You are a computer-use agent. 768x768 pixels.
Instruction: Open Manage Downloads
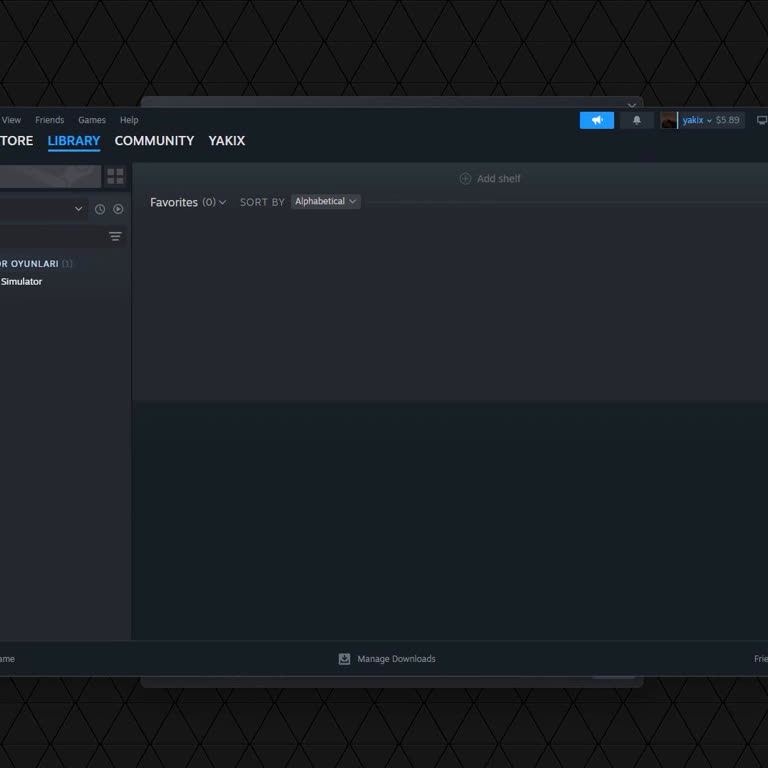coord(387,659)
